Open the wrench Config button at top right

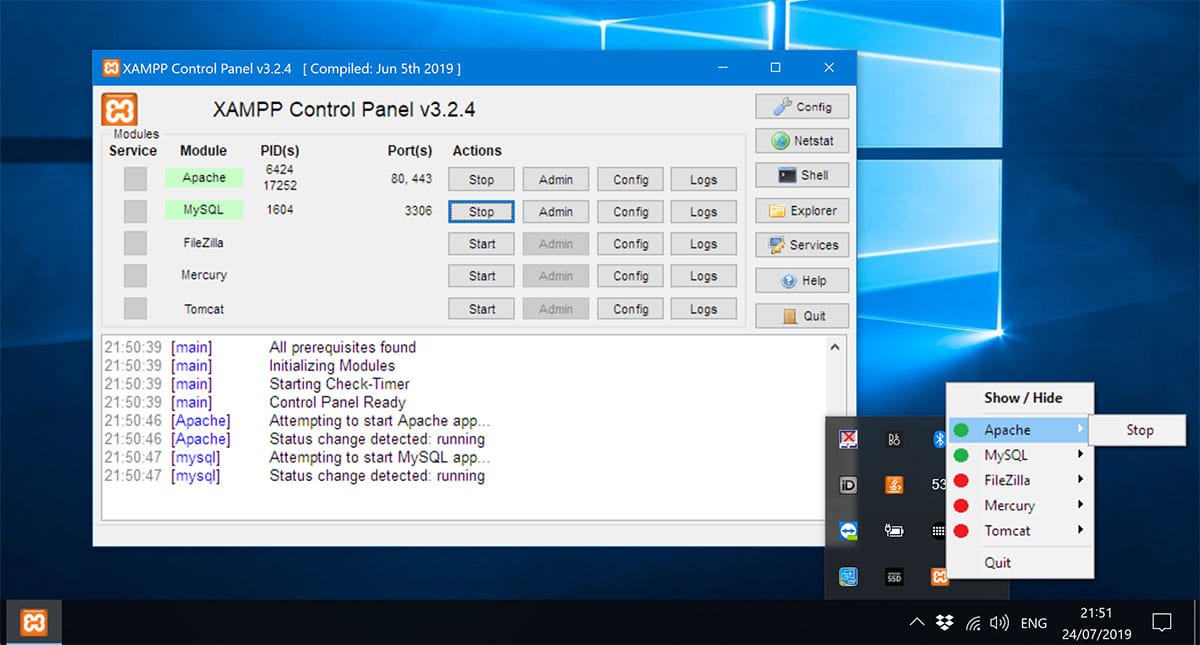802,107
